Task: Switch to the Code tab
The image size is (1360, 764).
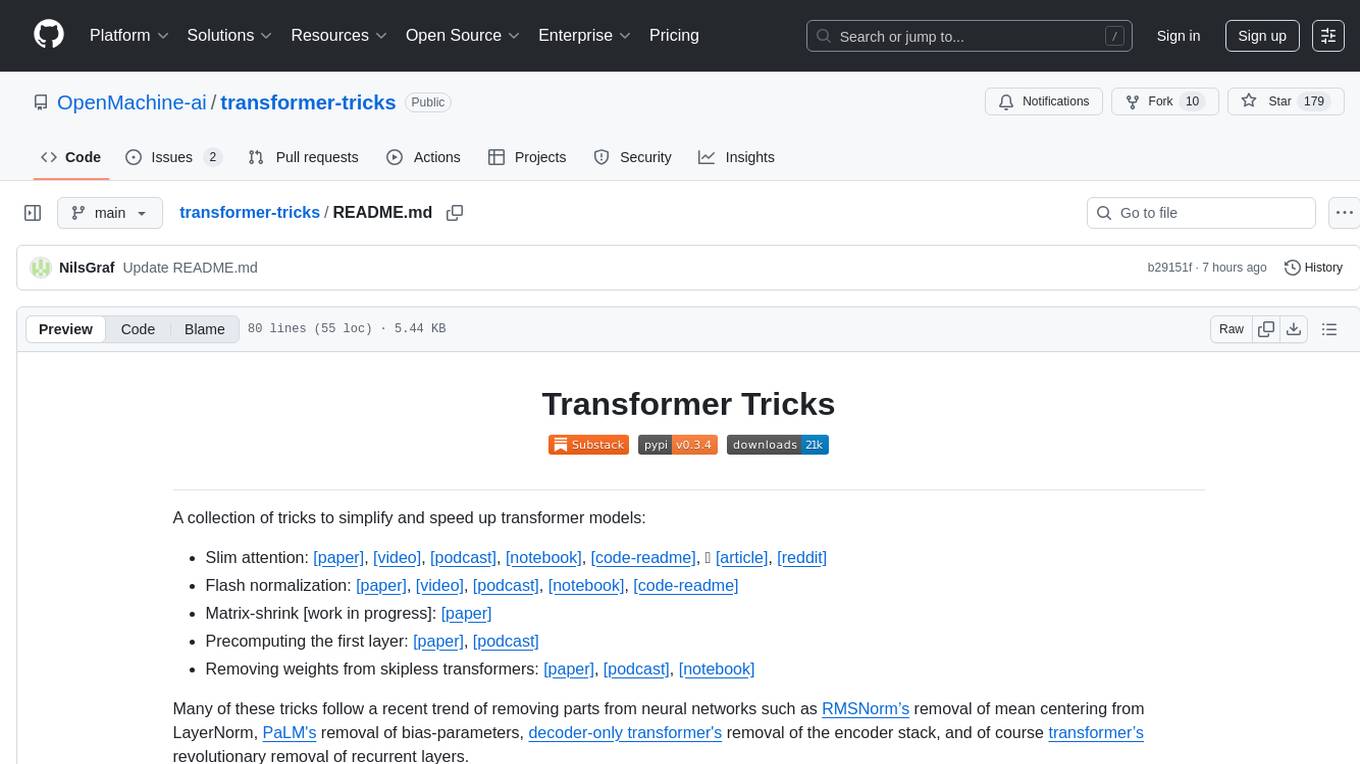Action: pos(71,157)
